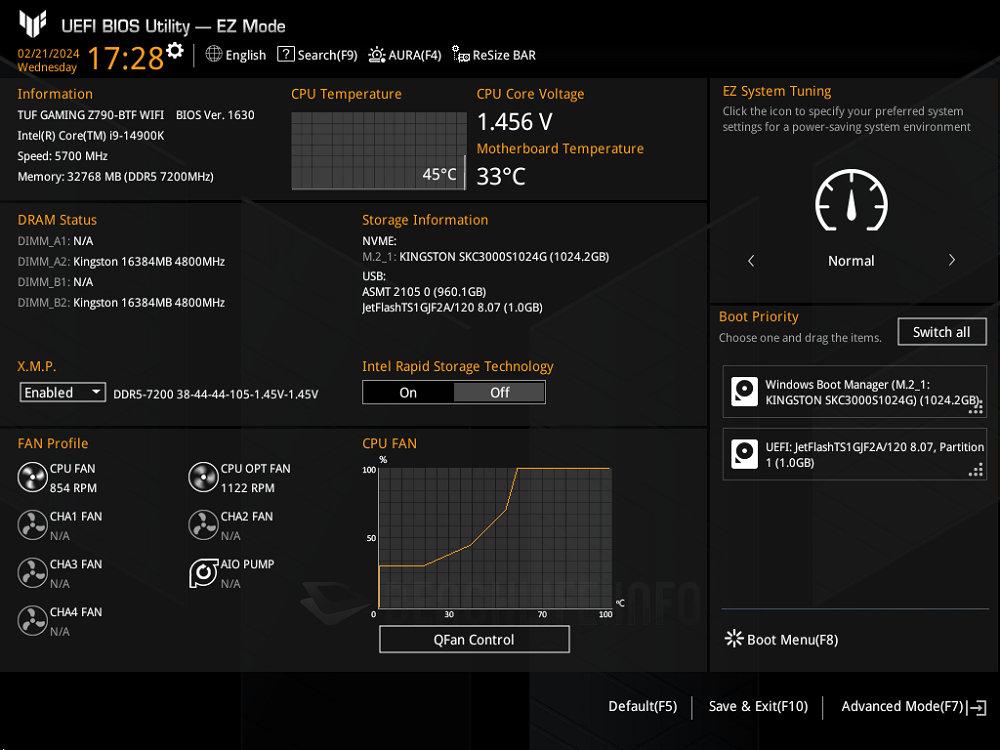This screenshot has height=750, width=1000.
Task: Click right chevron in EZ System Tuning
Action: 951,260
